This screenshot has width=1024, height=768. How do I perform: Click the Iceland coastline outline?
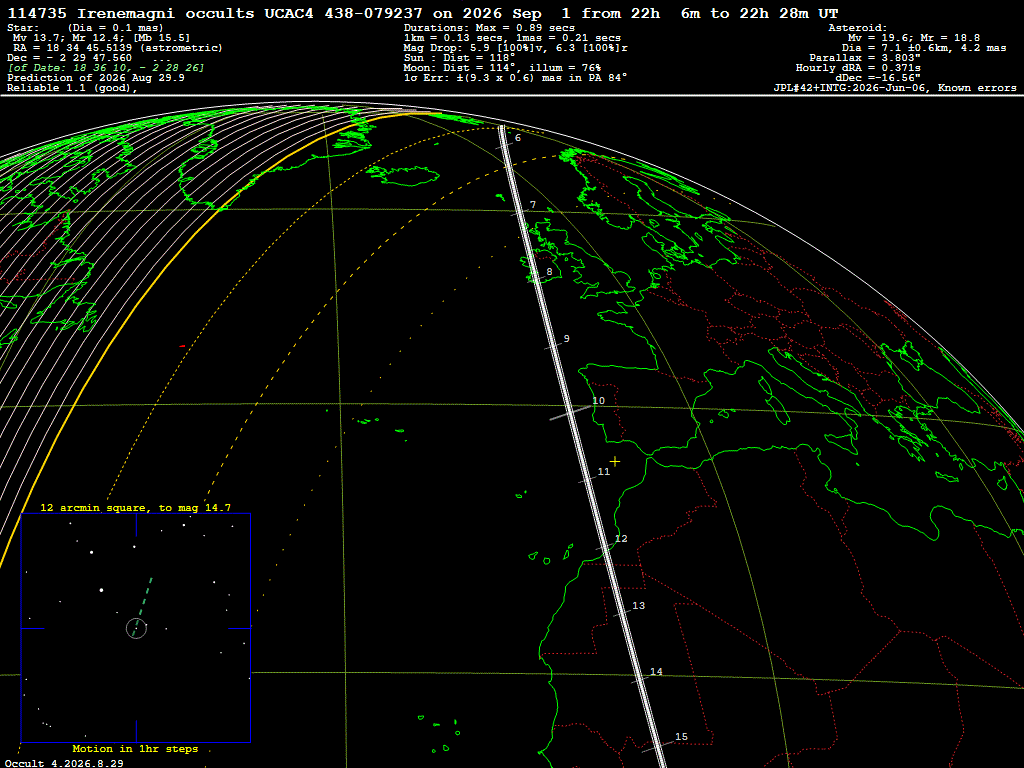click(x=402, y=175)
